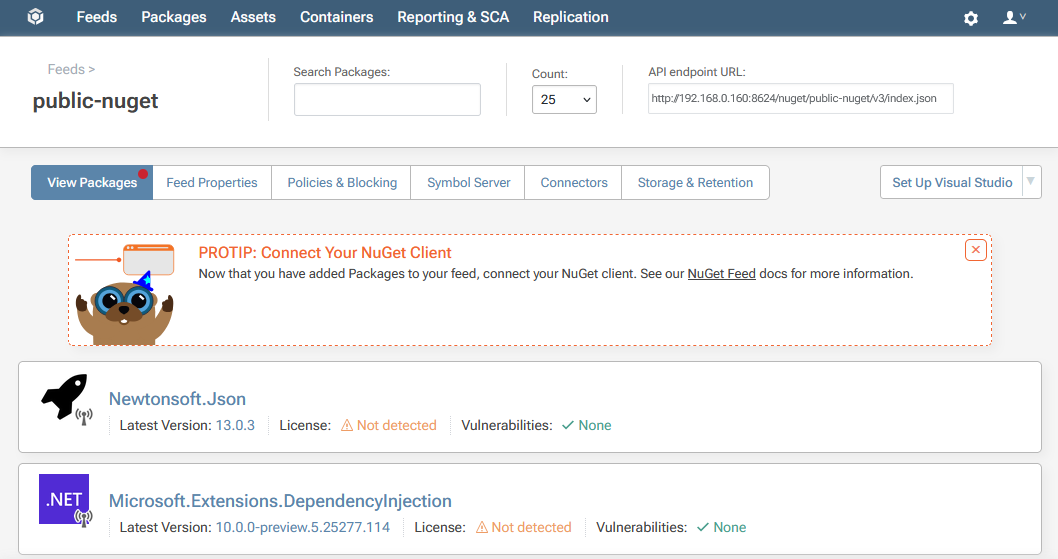Switch to the Feed Properties tab

(212, 182)
